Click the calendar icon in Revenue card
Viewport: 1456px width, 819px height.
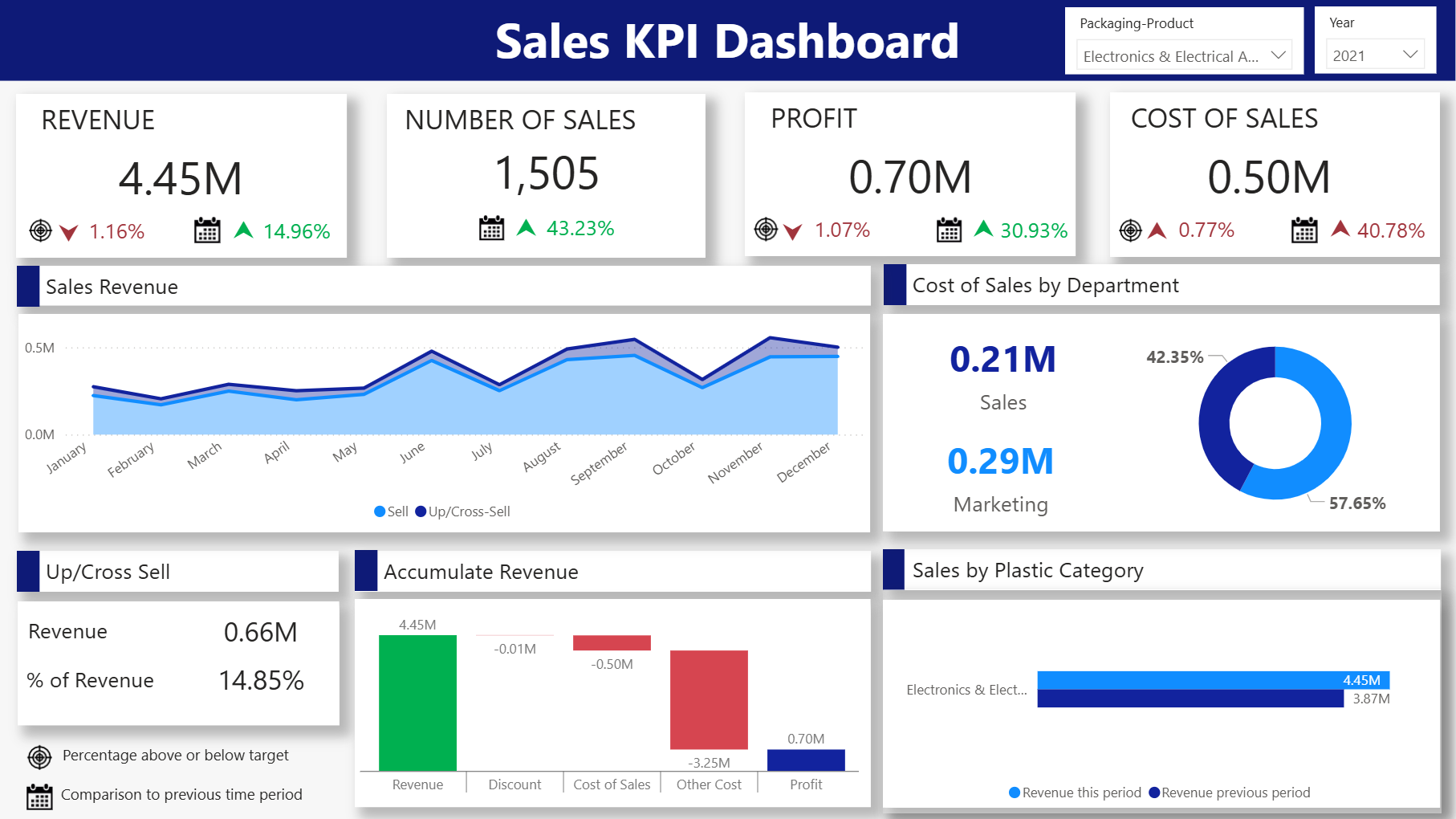coord(207,230)
